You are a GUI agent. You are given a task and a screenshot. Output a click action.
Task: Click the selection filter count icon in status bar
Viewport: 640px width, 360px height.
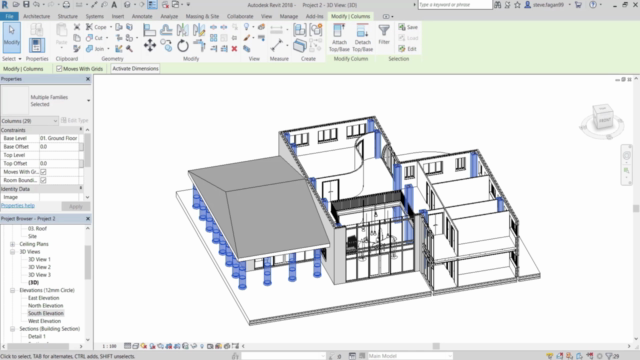coord(612,356)
